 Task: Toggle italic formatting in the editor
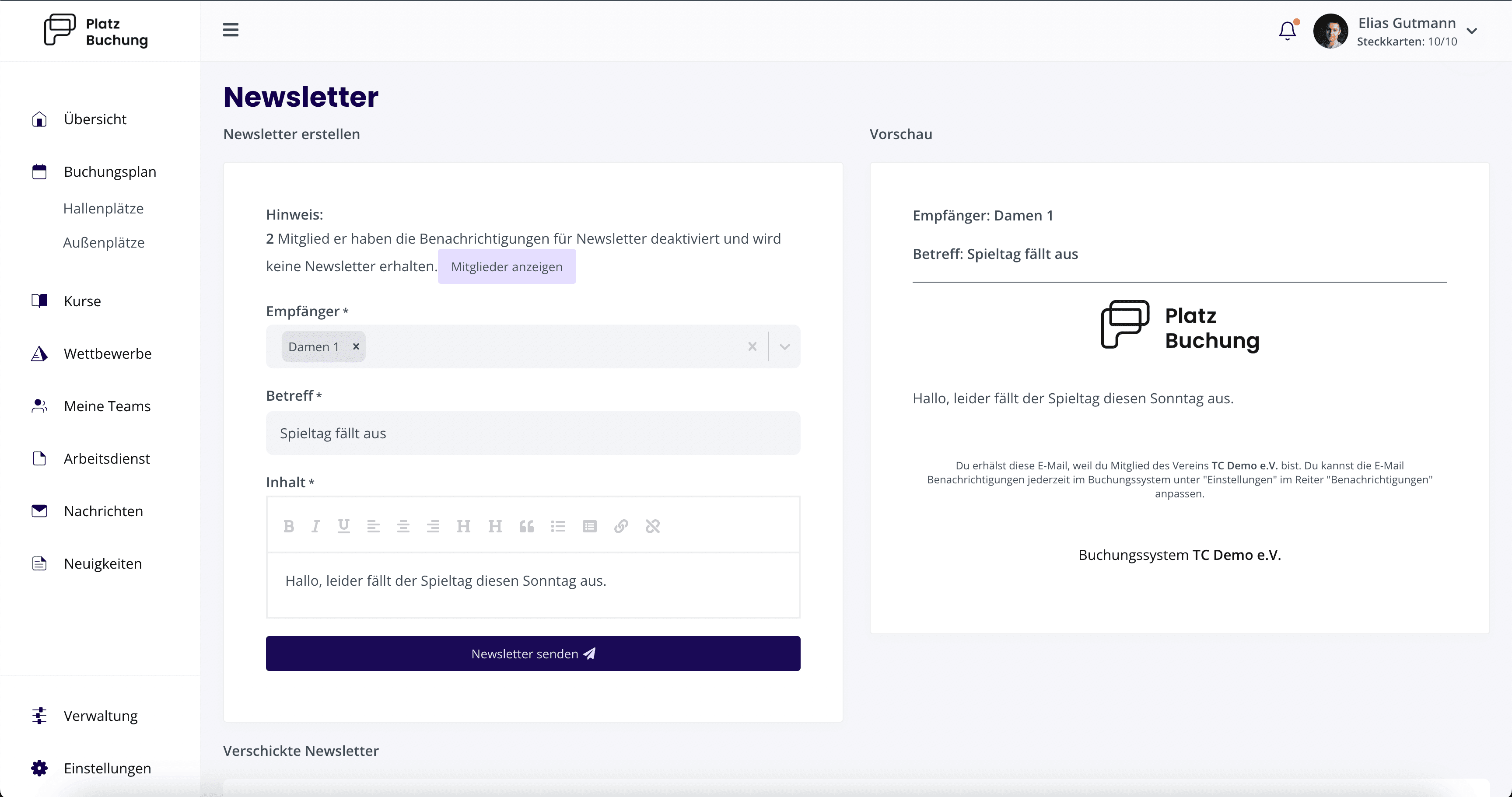tap(316, 526)
